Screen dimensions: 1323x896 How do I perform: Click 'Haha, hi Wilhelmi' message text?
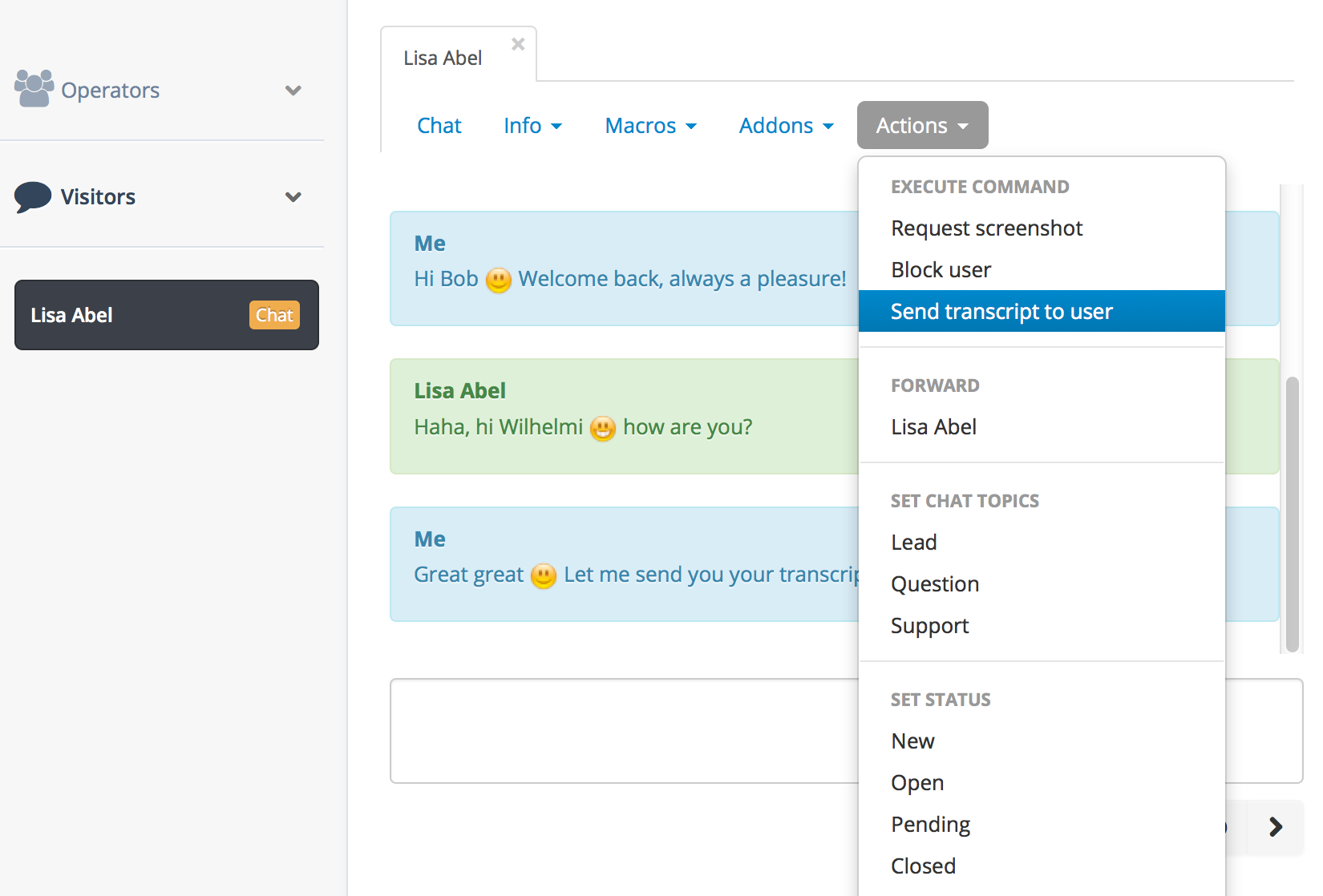pyautogui.click(x=499, y=427)
